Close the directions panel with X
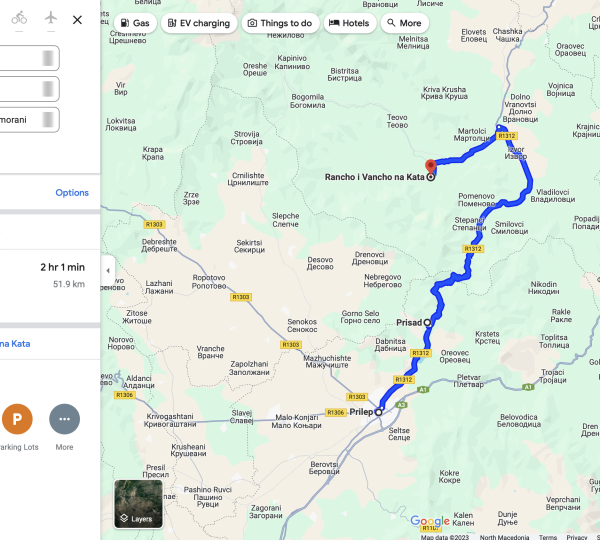The image size is (600, 540). point(77,20)
